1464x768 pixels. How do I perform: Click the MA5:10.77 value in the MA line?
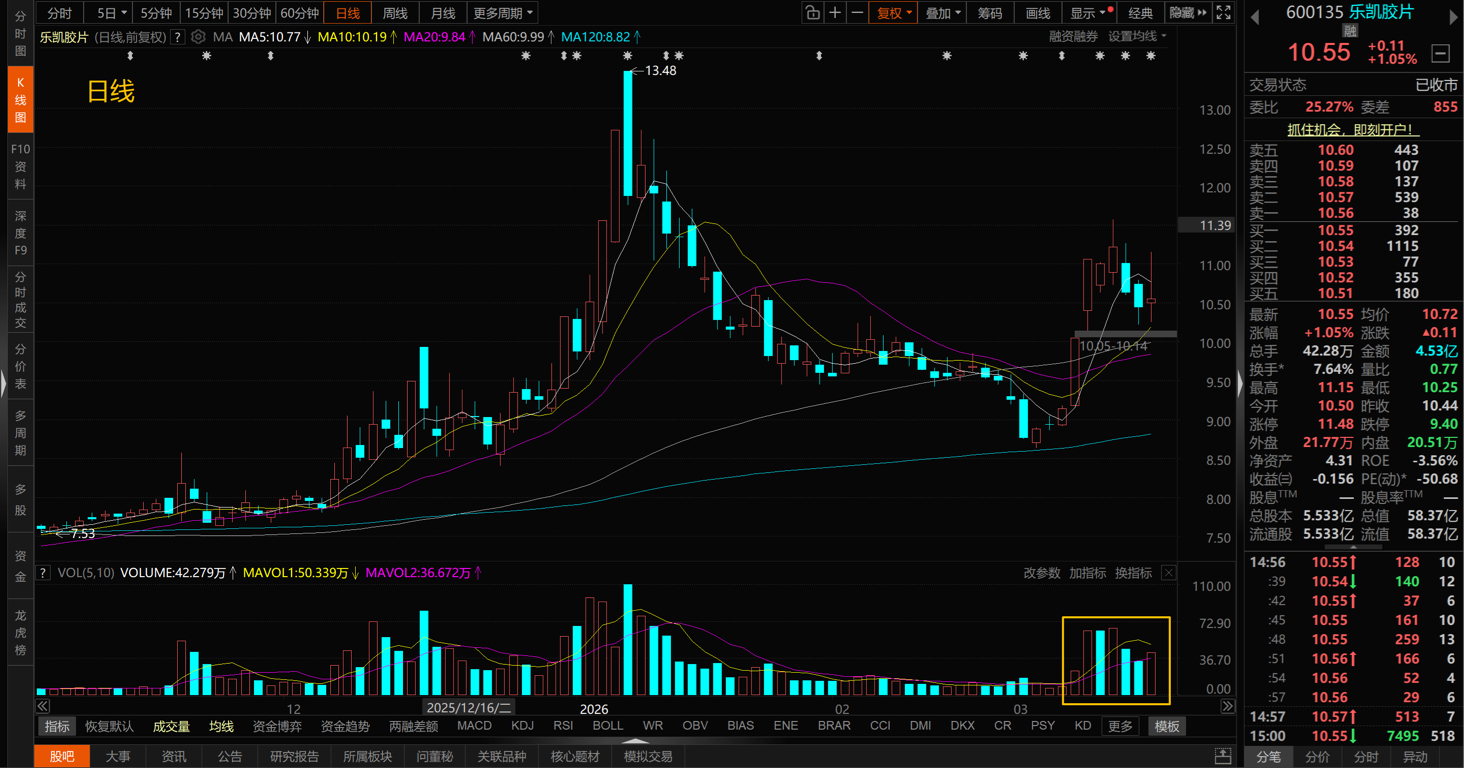pyautogui.click(x=270, y=37)
